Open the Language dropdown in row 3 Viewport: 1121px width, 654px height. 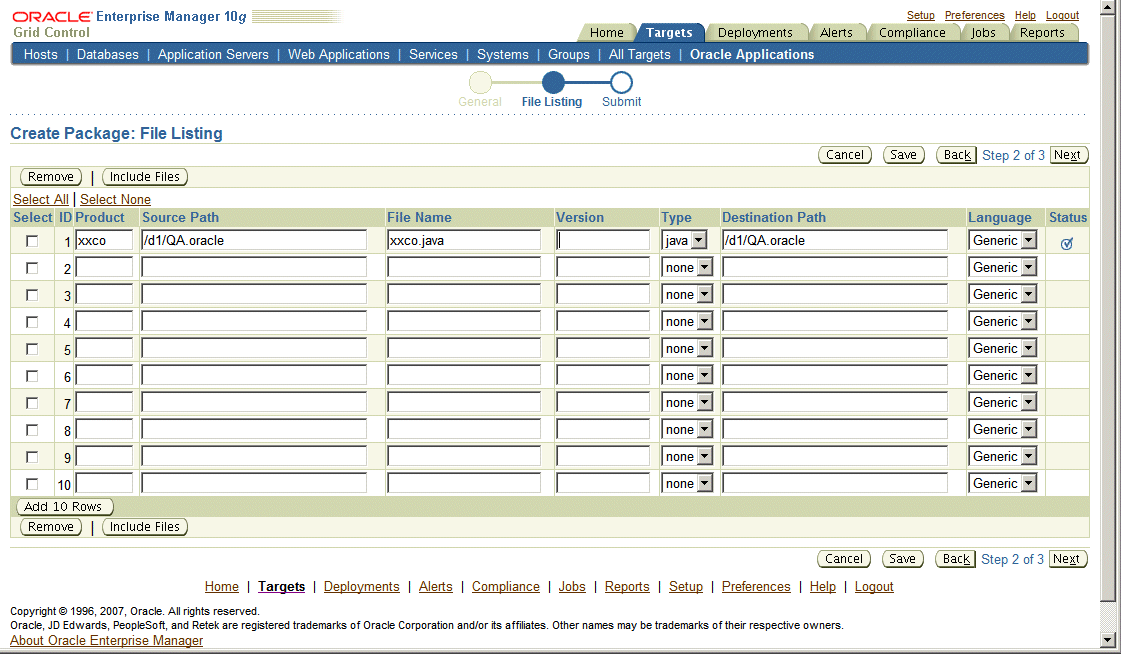pyautogui.click(x=1003, y=294)
